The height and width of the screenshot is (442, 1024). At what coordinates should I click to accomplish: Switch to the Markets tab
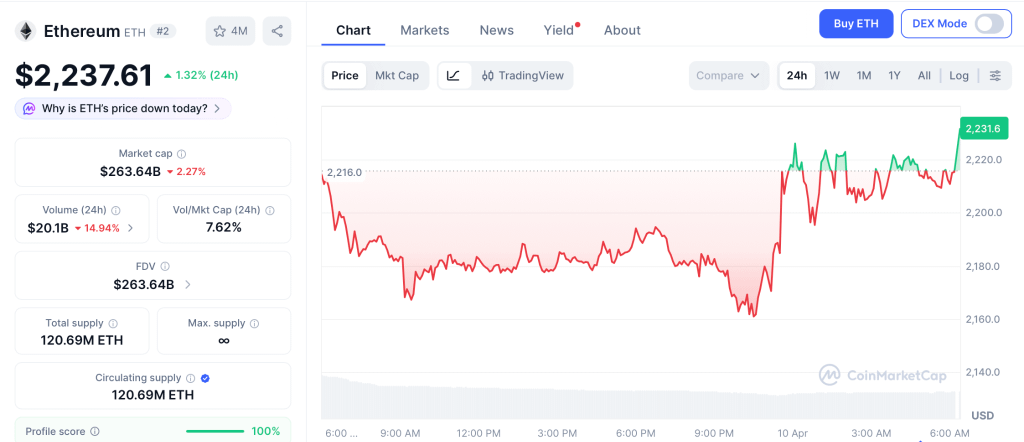pyautogui.click(x=425, y=30)
